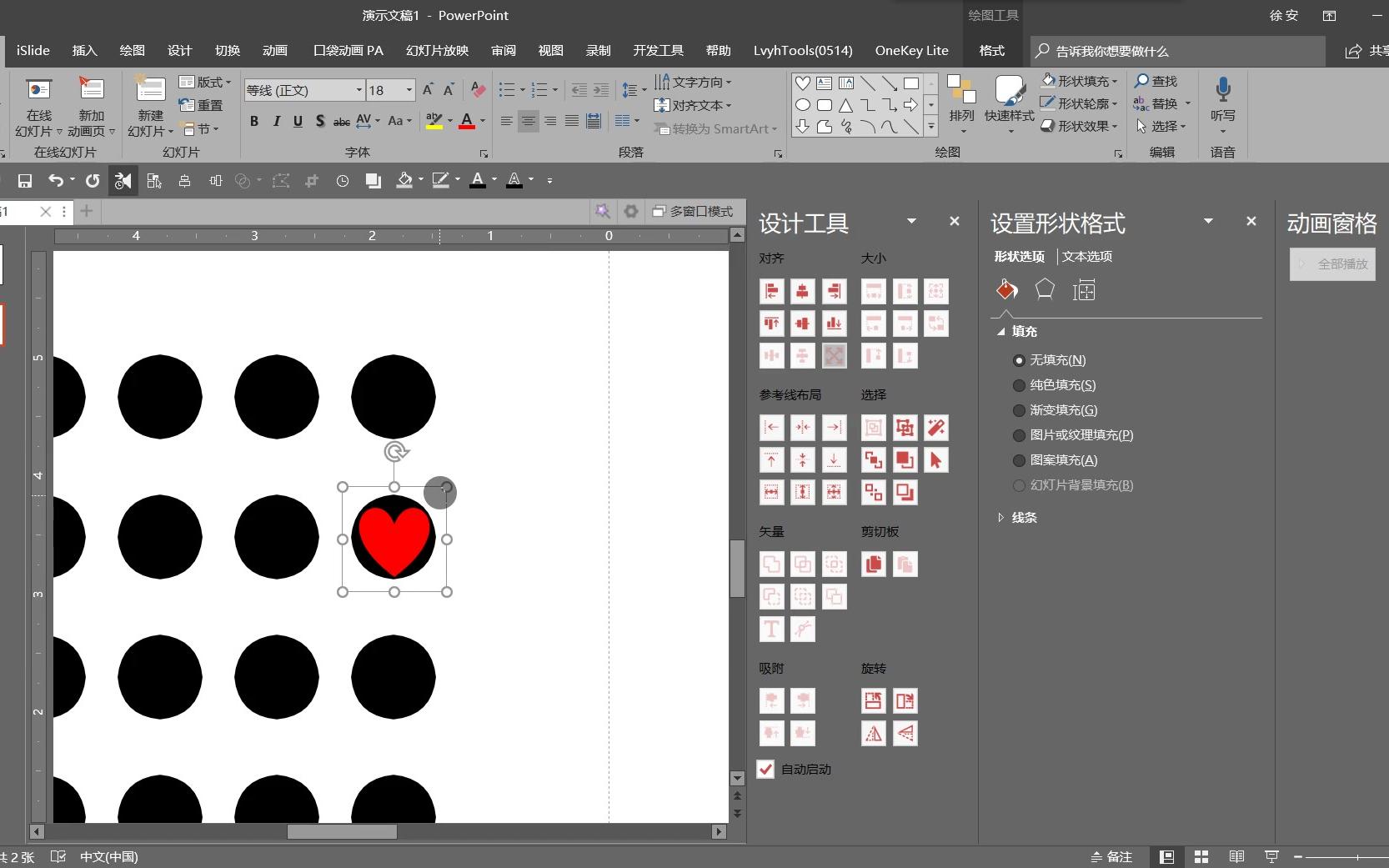Click the New Slide button

click(x=151, y=107)
